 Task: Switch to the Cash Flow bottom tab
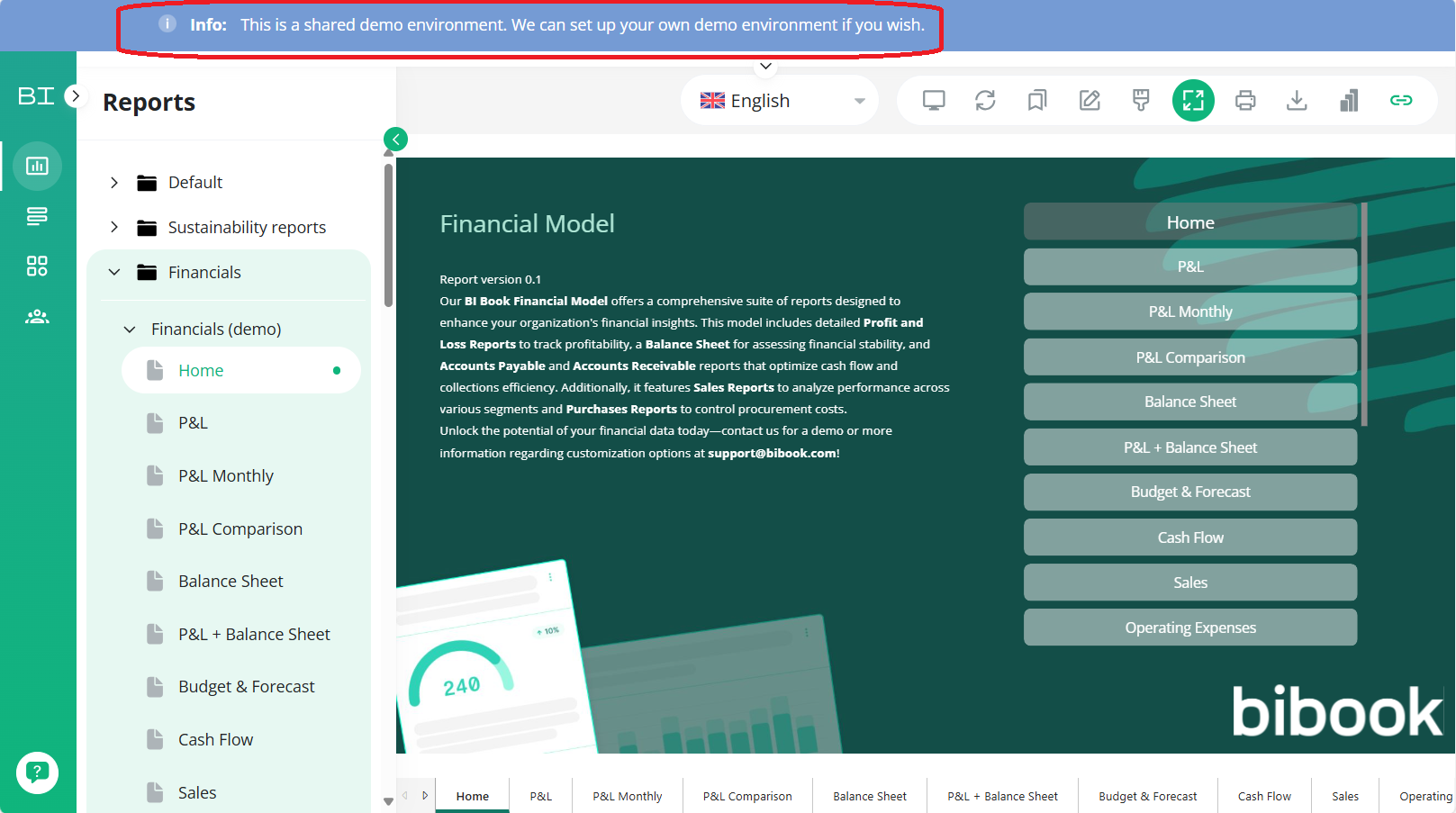coord(1264,796)
